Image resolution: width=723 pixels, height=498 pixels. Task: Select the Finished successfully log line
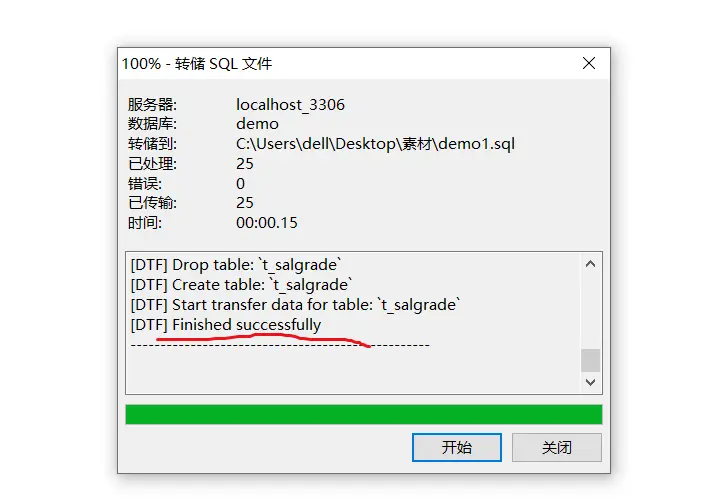pyautogui.click(x=225, y=325)
